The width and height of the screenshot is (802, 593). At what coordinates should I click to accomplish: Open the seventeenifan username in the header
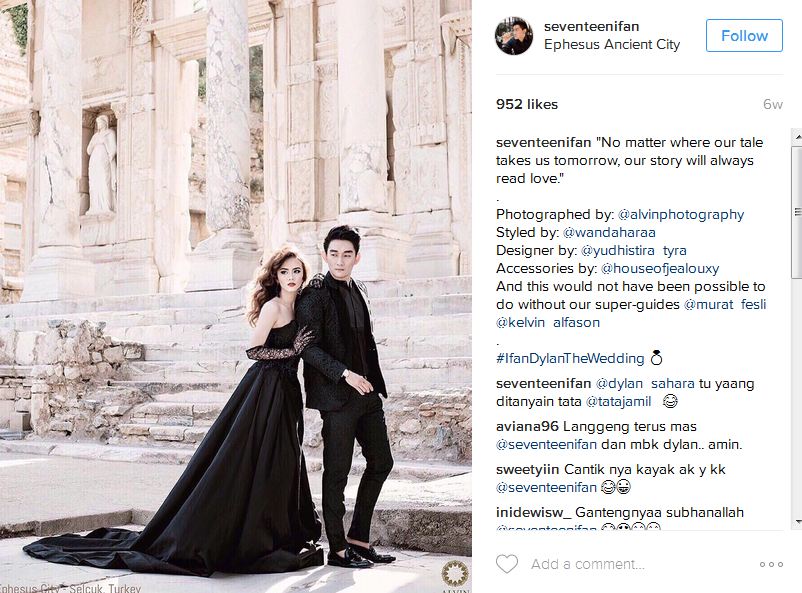591,26
